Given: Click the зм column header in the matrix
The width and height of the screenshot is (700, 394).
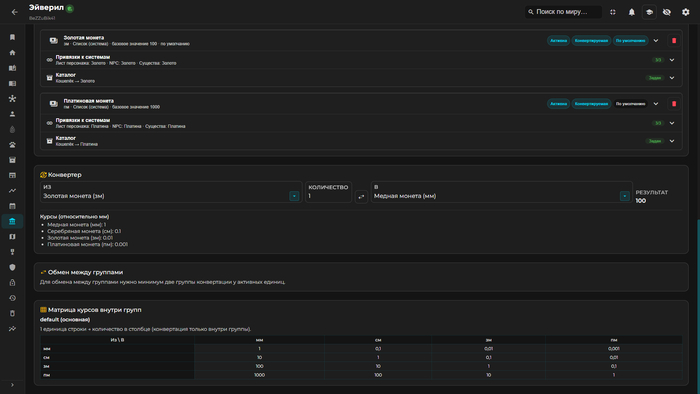Looking at the screenshot, I should [488, 340].
